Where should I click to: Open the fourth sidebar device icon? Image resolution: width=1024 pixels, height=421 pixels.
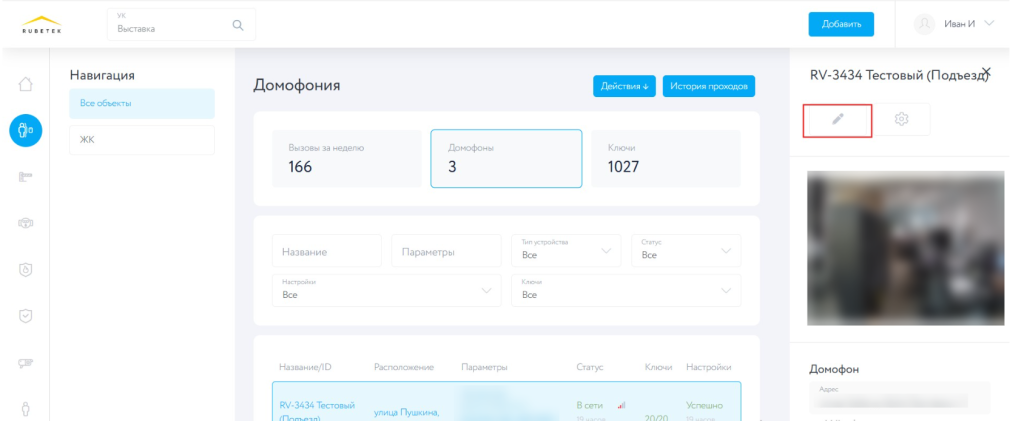coord(25,223)
